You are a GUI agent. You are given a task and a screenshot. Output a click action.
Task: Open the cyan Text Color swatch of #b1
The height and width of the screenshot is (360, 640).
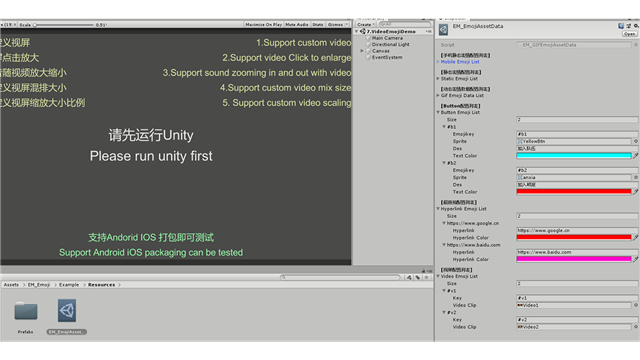[574, 156]
